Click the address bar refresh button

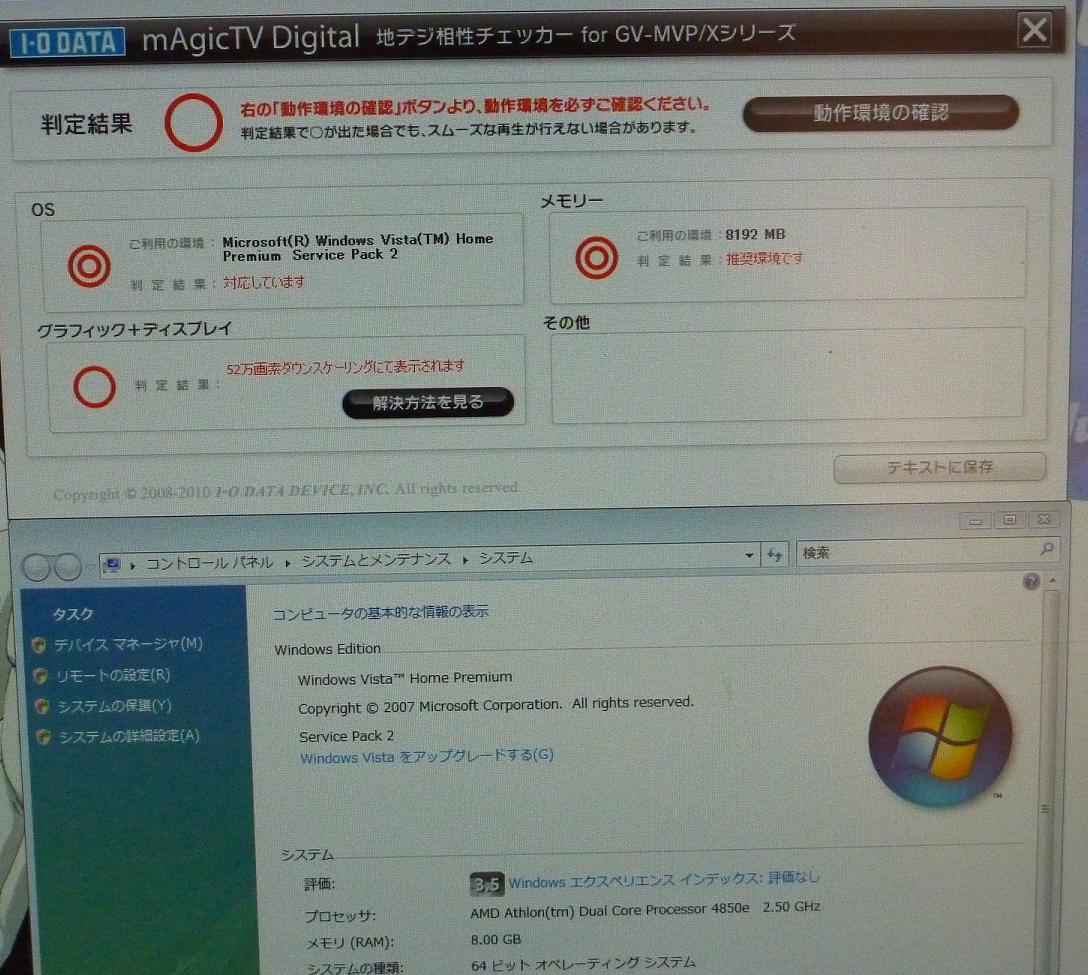774,554
